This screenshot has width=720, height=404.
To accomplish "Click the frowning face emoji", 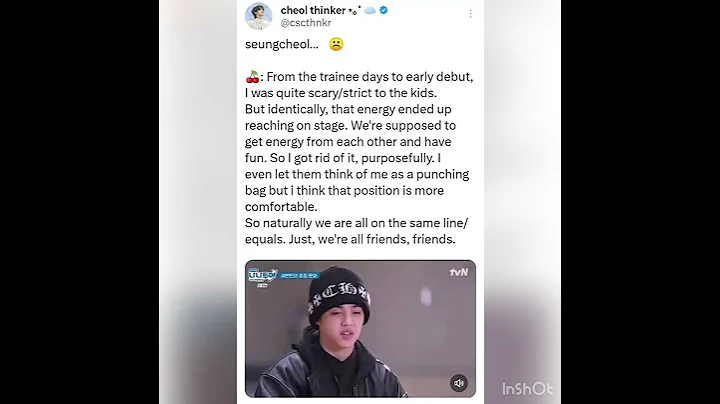I will point(336,44).
